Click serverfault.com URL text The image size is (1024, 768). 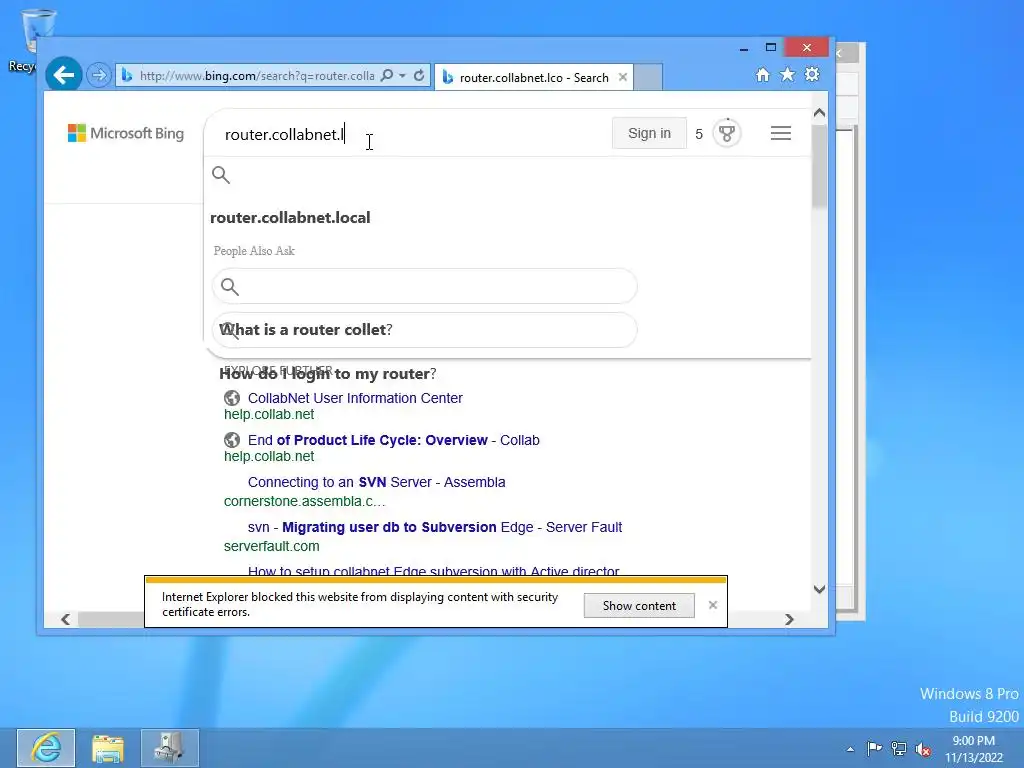click(x=272, y=546)
